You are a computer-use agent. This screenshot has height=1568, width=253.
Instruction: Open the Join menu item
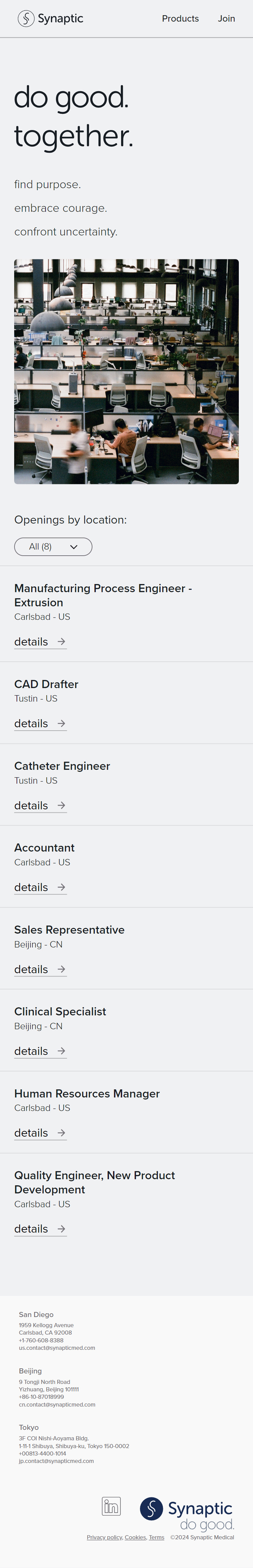click(227, 19)
